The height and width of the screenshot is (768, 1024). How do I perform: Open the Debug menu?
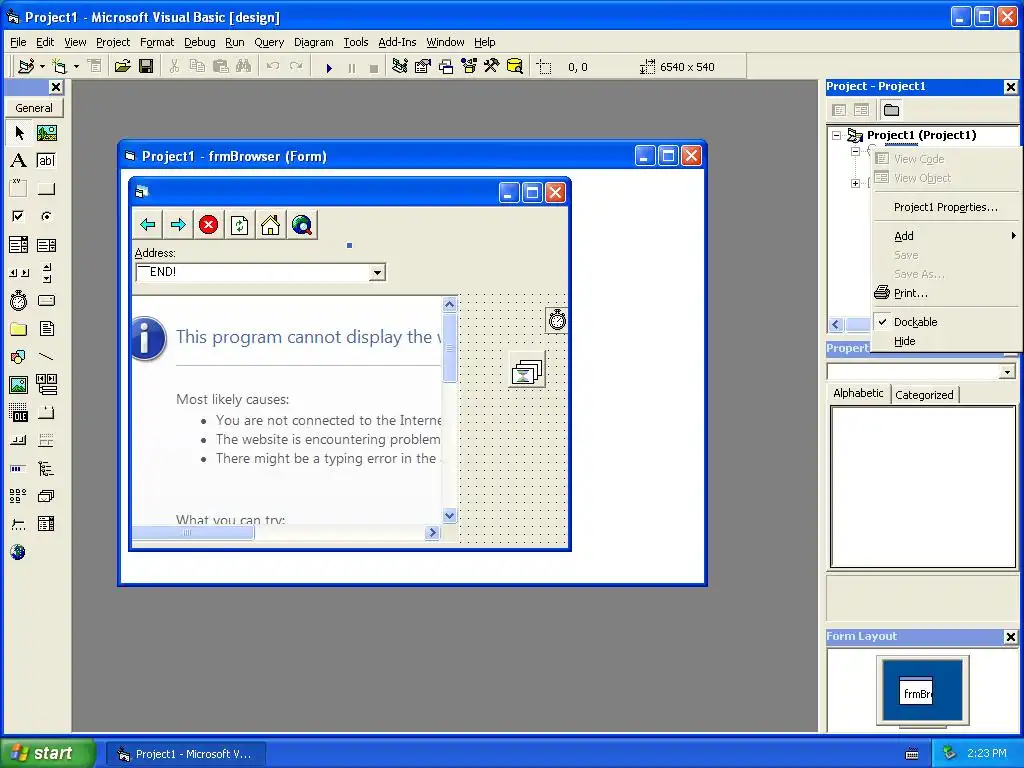[x=199, y=42]
